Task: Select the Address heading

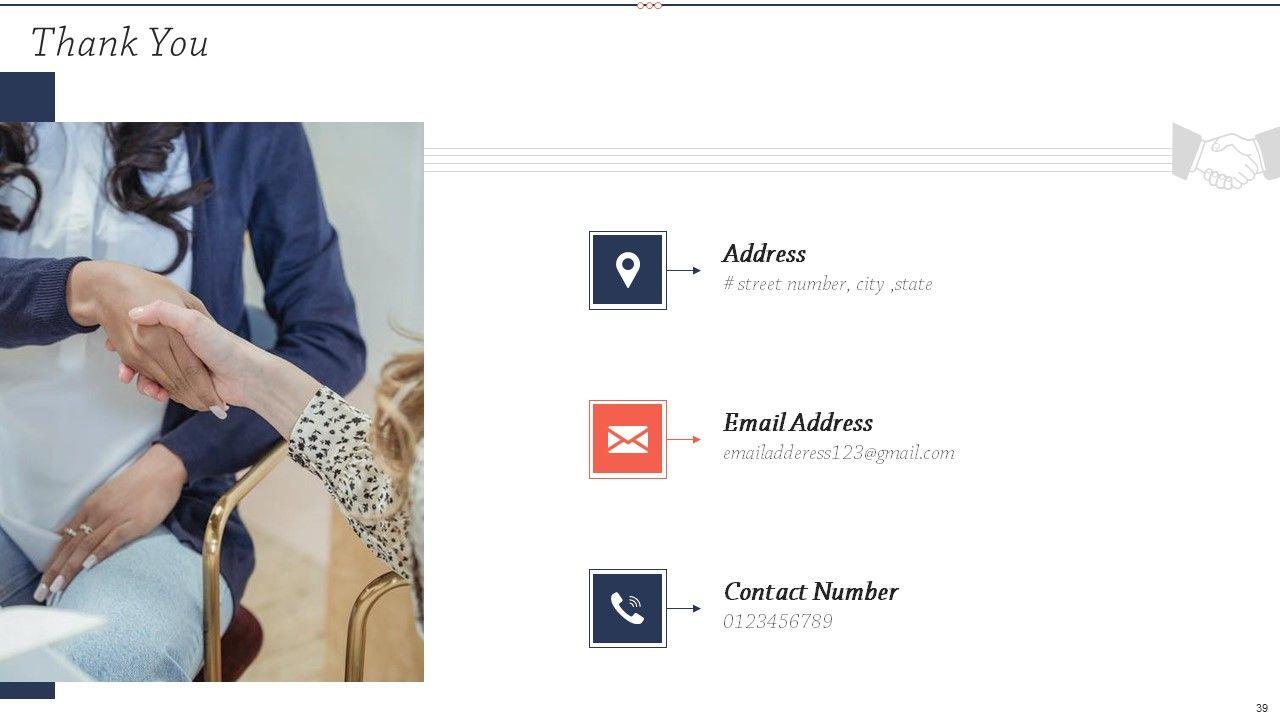Action: coord(764,254)
